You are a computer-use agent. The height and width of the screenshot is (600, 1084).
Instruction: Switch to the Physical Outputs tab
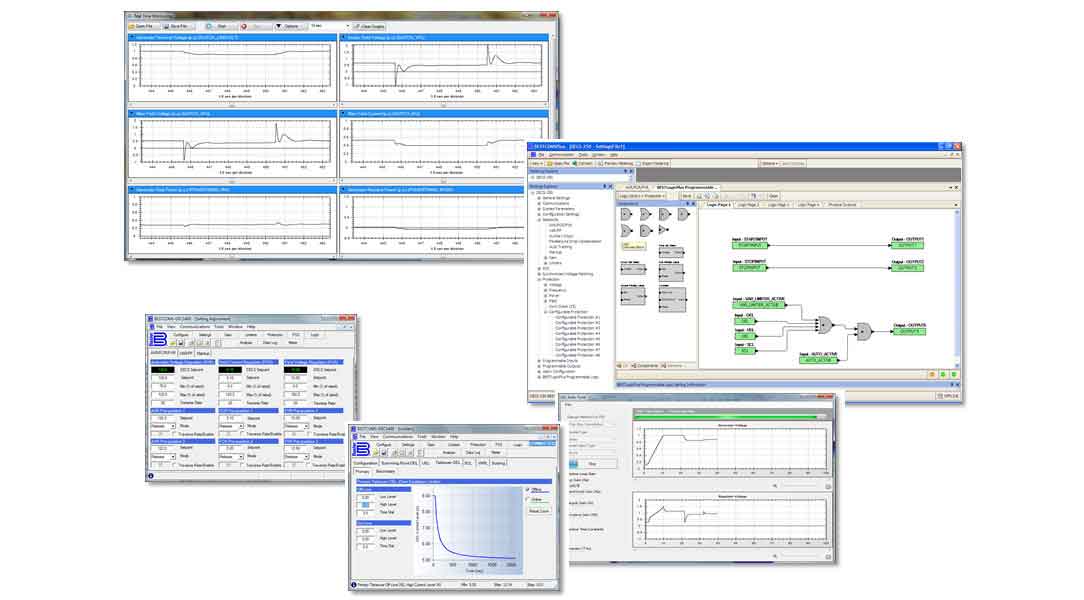click(842, 205)
